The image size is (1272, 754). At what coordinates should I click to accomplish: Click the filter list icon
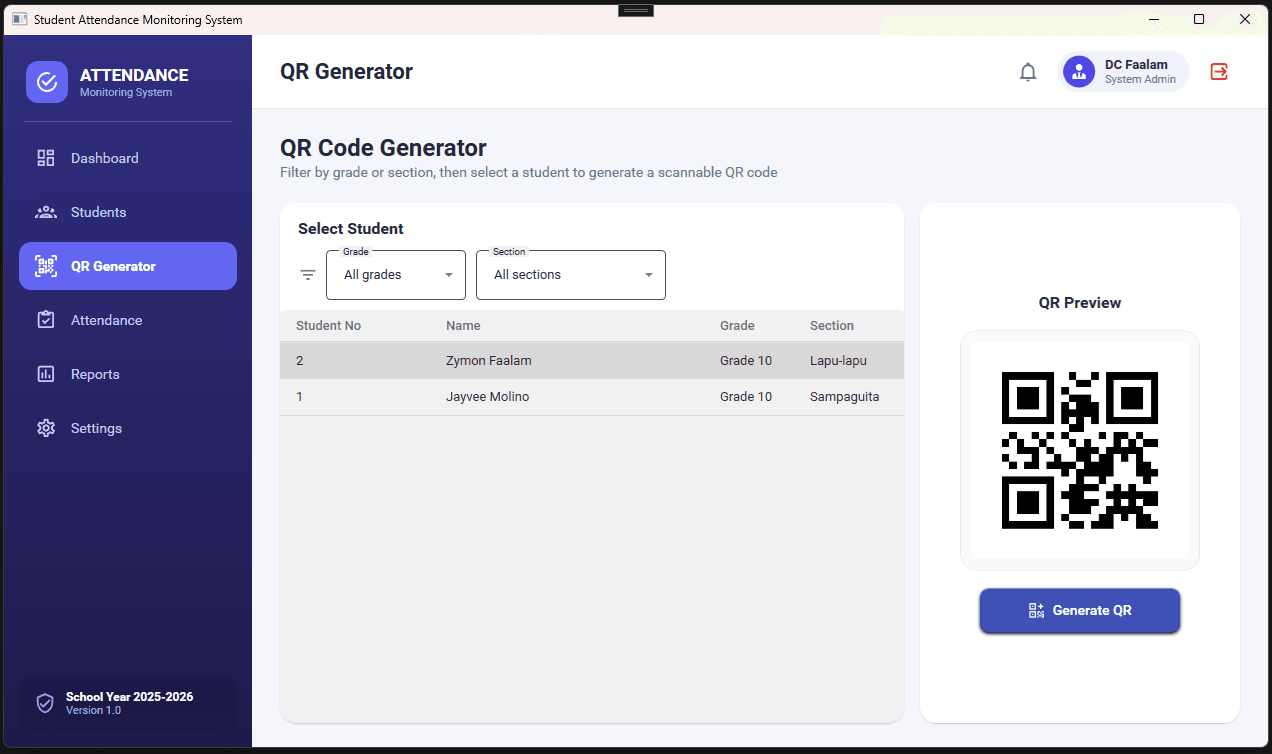click(308, 275)
